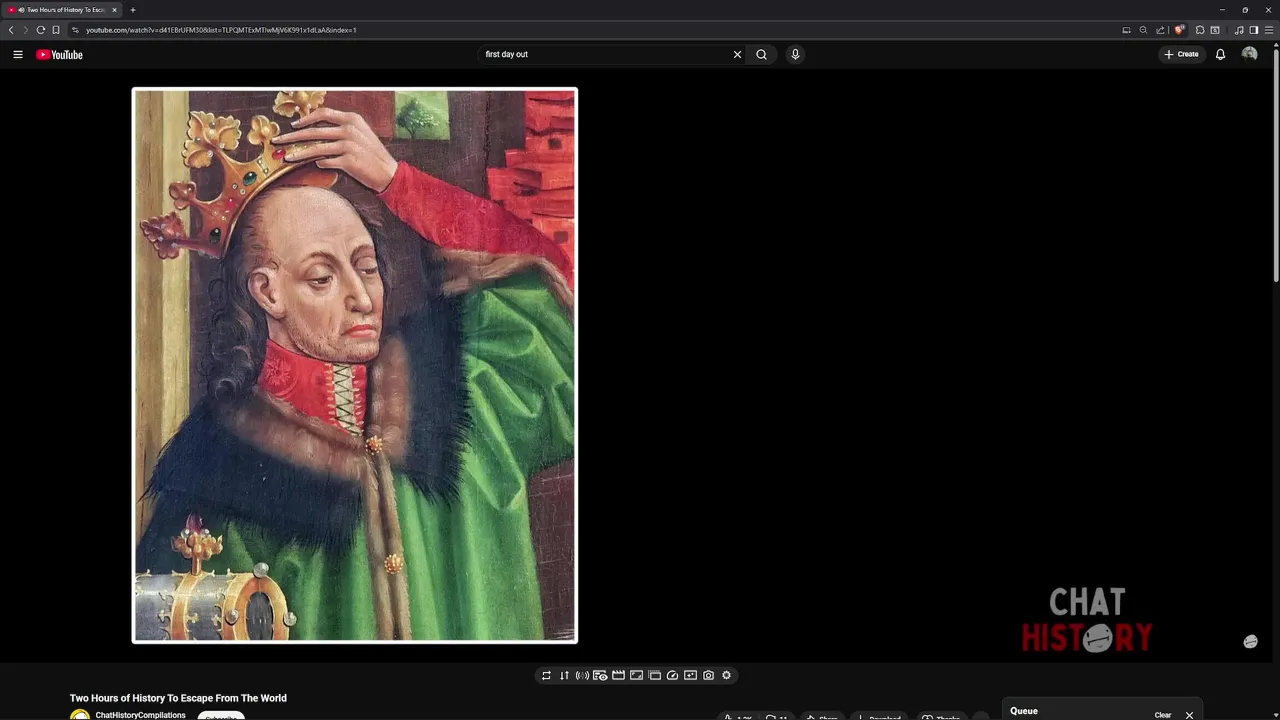Open the YouTube guide hamburger menu
Image resolution: width=1280 pixels, height=720 pixels.
(x=18, y=55)
